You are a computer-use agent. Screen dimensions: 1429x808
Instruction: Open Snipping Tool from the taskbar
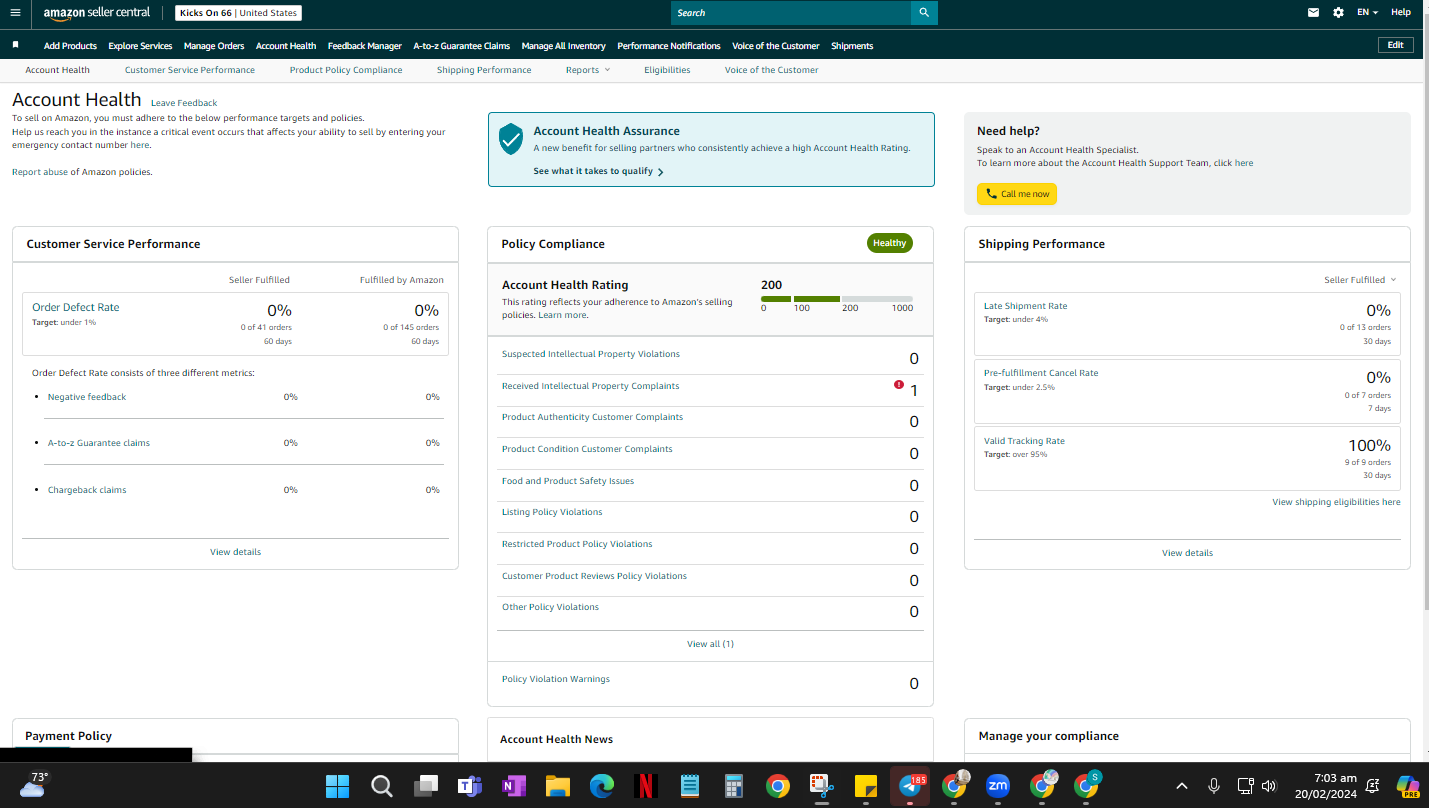[821, 786]
